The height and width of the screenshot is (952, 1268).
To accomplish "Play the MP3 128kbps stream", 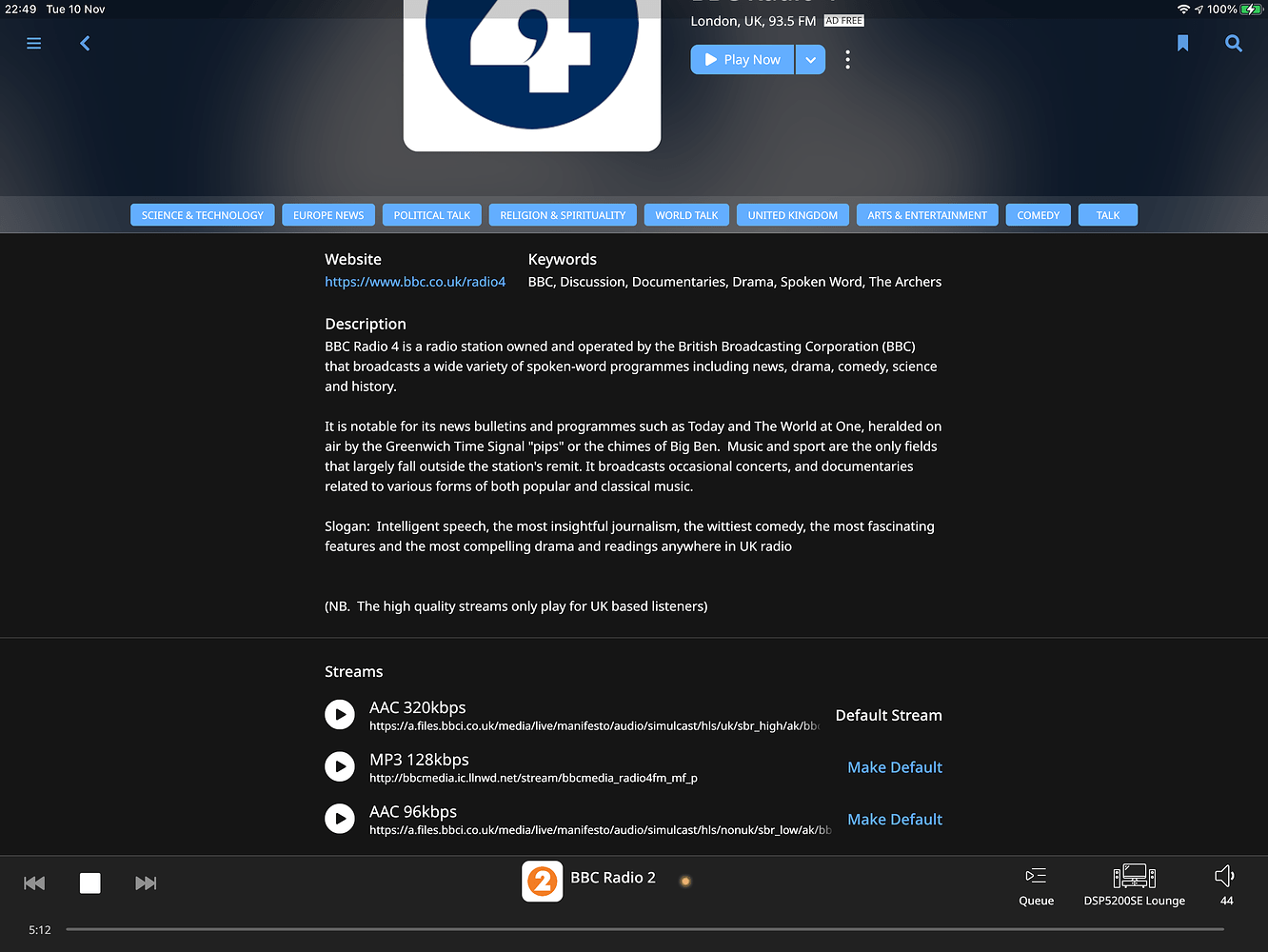I will [x=340, y=766].
